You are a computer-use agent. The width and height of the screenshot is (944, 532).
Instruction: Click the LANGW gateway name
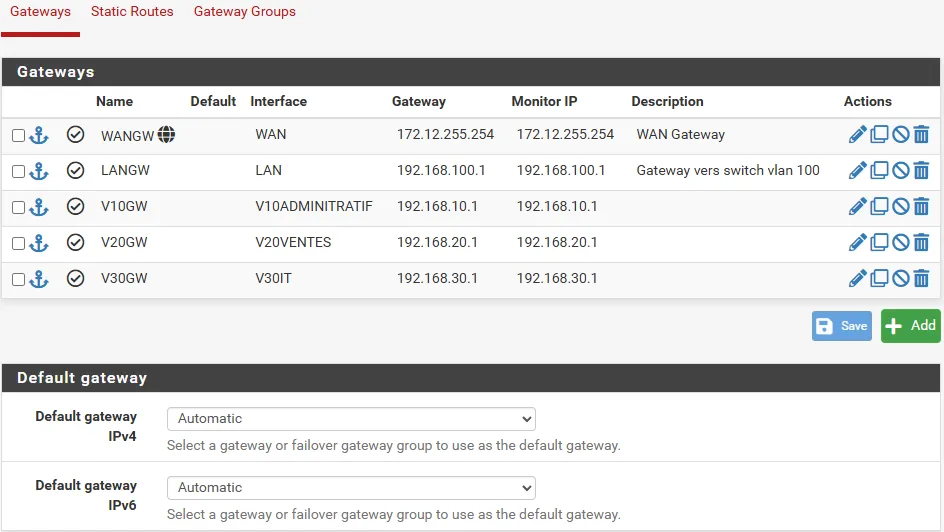tap(125, 170)
